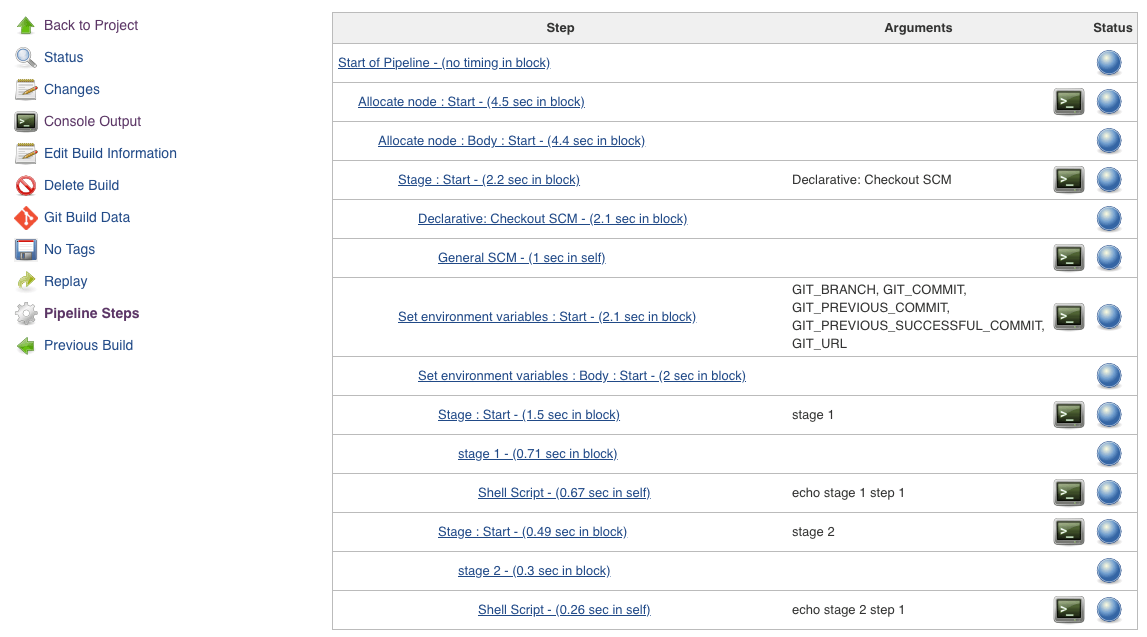Select Pipeline Steps in the sidebar
The image size is (1147, 637).
tap(91, 313)
